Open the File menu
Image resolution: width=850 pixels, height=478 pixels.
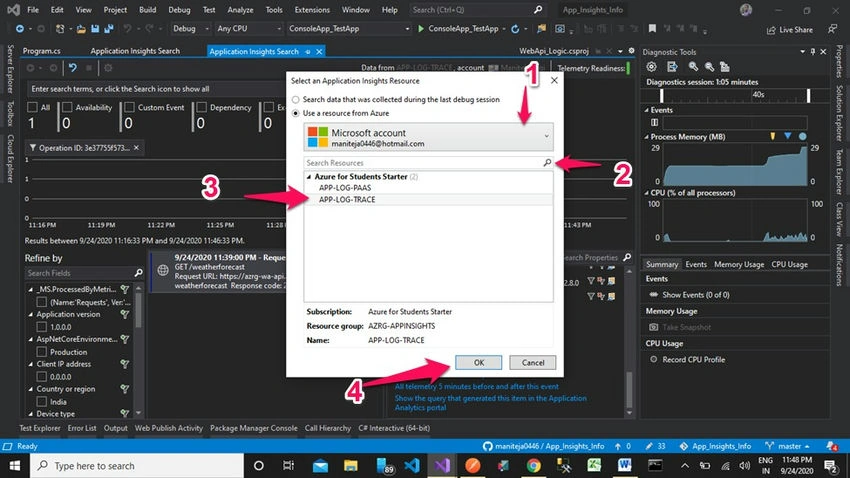coord(33,10)
